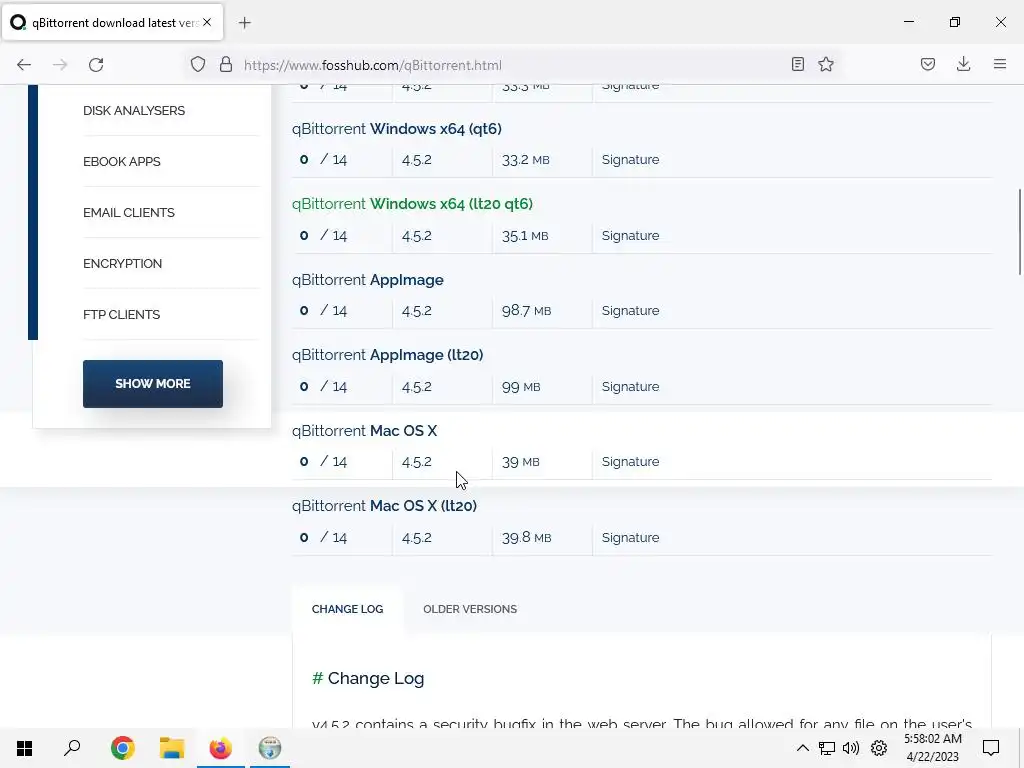Open the DISK ANALYSERS category
This screenshot has width=1024, height=768.
(x=134, y=110)
